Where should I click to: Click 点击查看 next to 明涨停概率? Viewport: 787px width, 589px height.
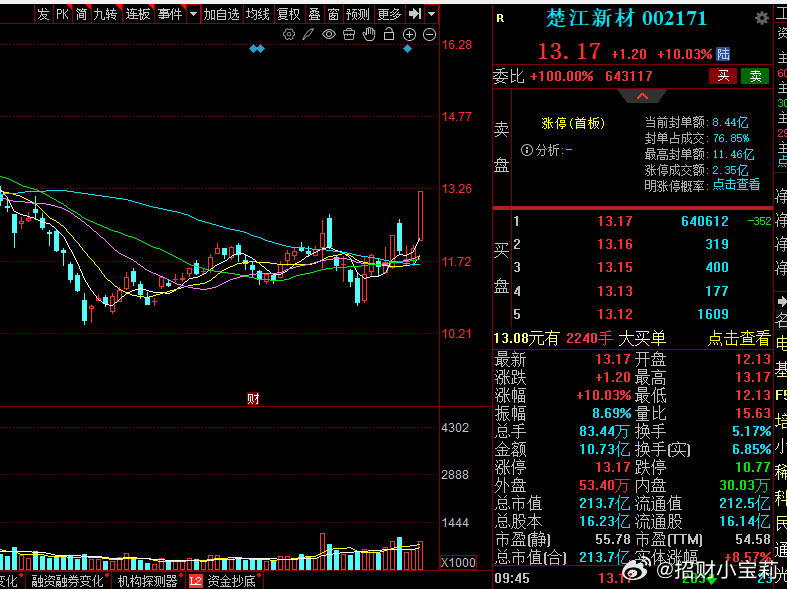click(x=736, y=185)
